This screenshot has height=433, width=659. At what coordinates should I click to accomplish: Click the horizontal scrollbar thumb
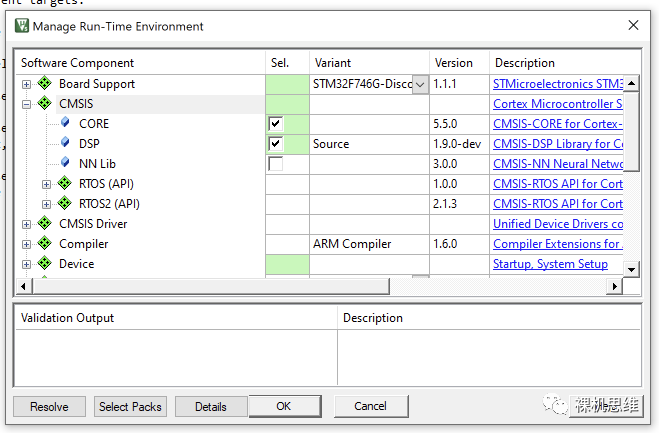point(211,286)
